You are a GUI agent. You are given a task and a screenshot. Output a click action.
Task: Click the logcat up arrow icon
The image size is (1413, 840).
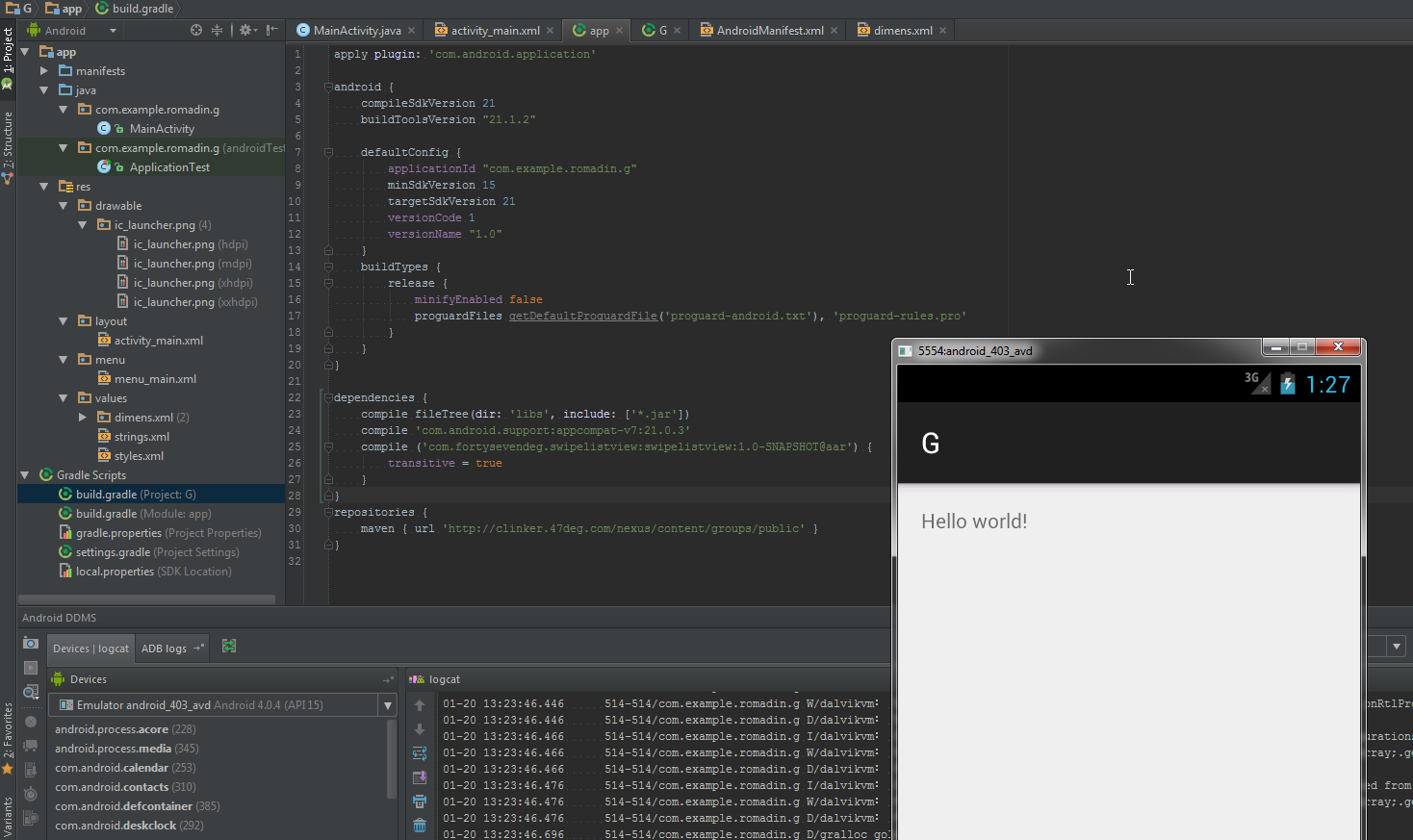click(420, 705)
